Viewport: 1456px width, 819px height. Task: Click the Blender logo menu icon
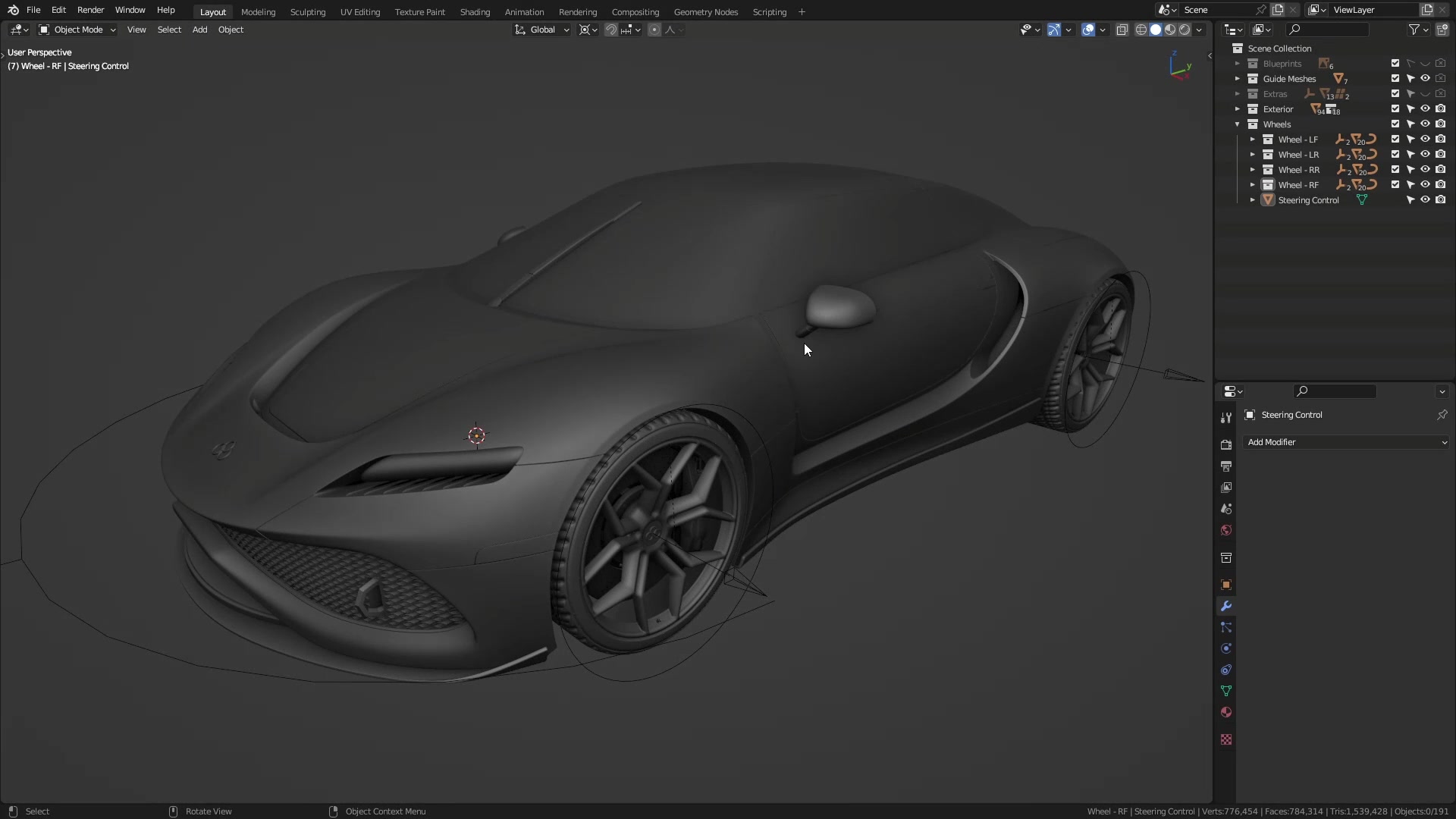(13, 10)
